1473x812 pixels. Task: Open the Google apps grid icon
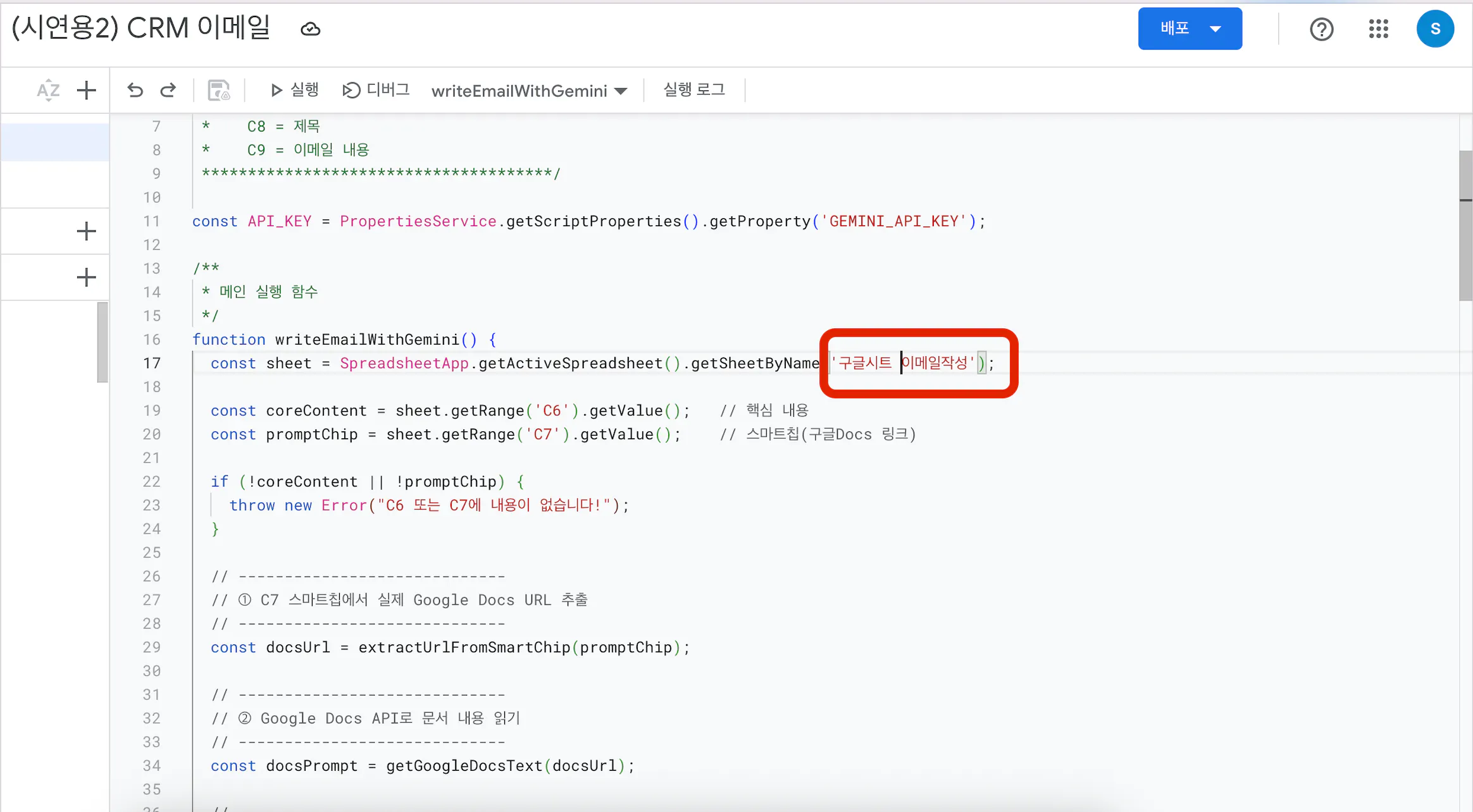1378,29
